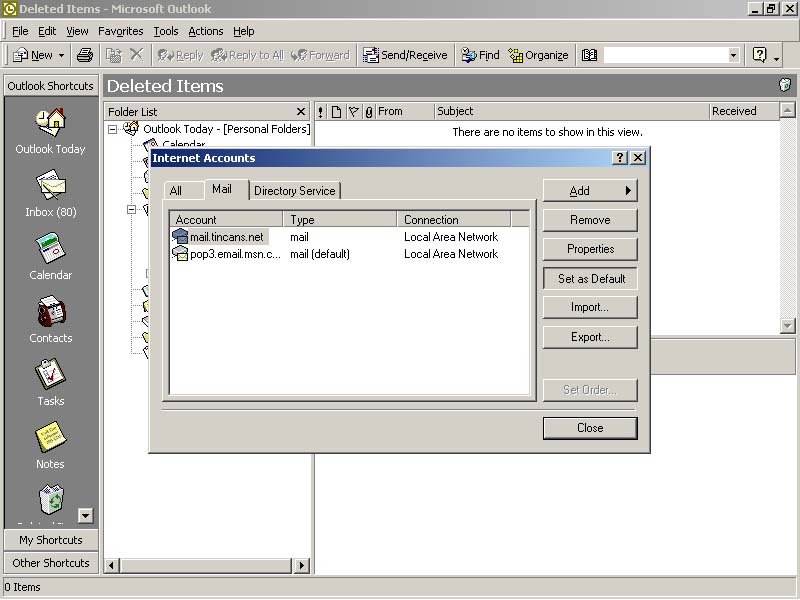Viewport: 800px width, 600px height.
Task: Click the New mail message button
Action: pos(33,55)
